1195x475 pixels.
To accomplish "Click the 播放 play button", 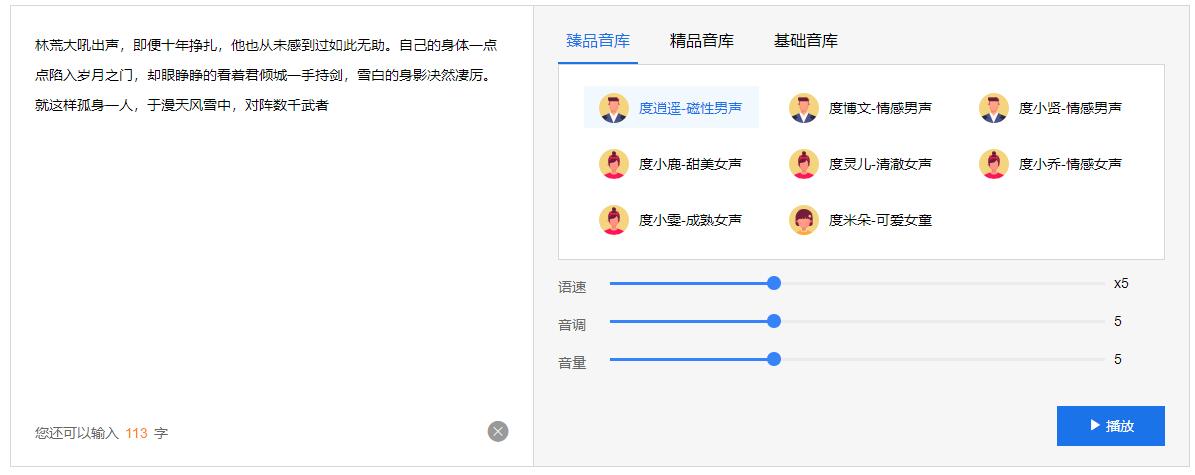I will (1110, 425).
